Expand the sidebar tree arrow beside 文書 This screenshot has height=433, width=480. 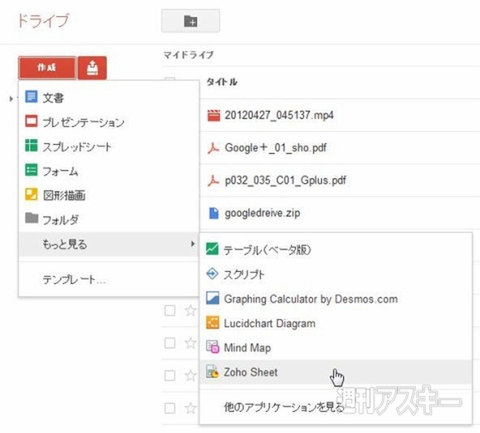click(11, 99)
